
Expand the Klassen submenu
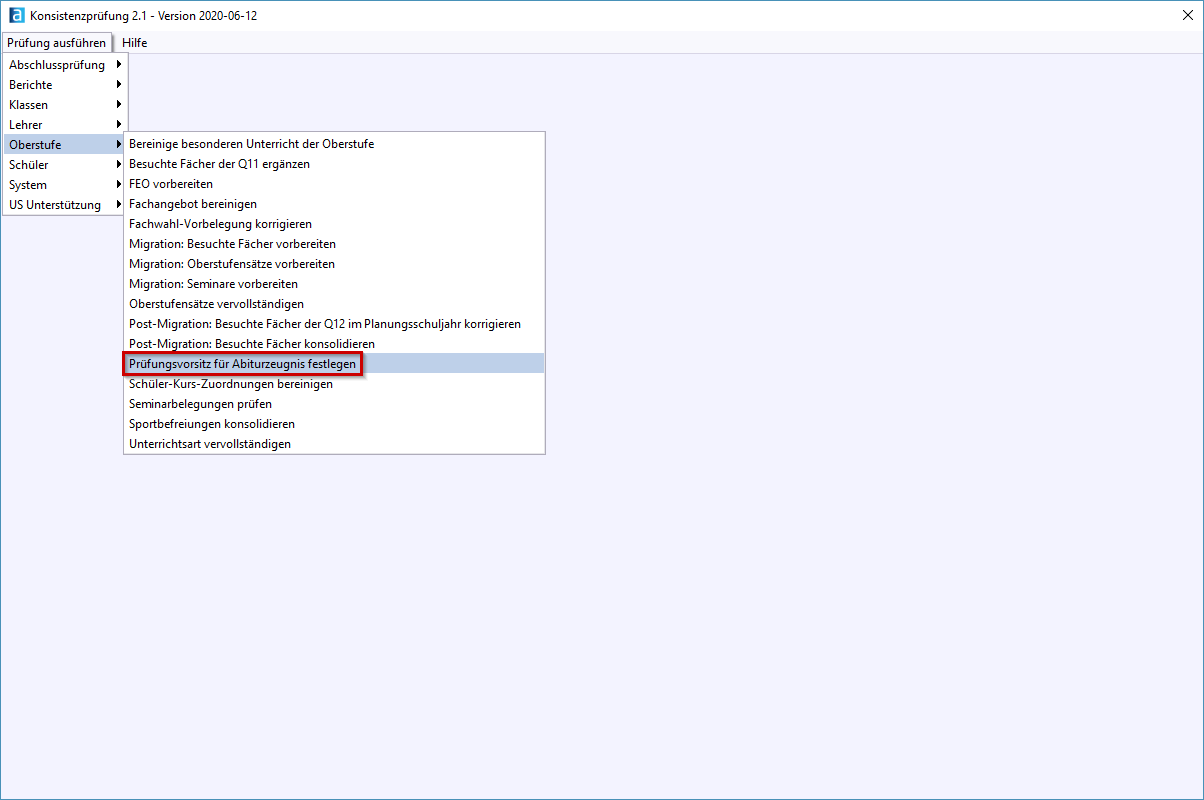tap(64, 105)
